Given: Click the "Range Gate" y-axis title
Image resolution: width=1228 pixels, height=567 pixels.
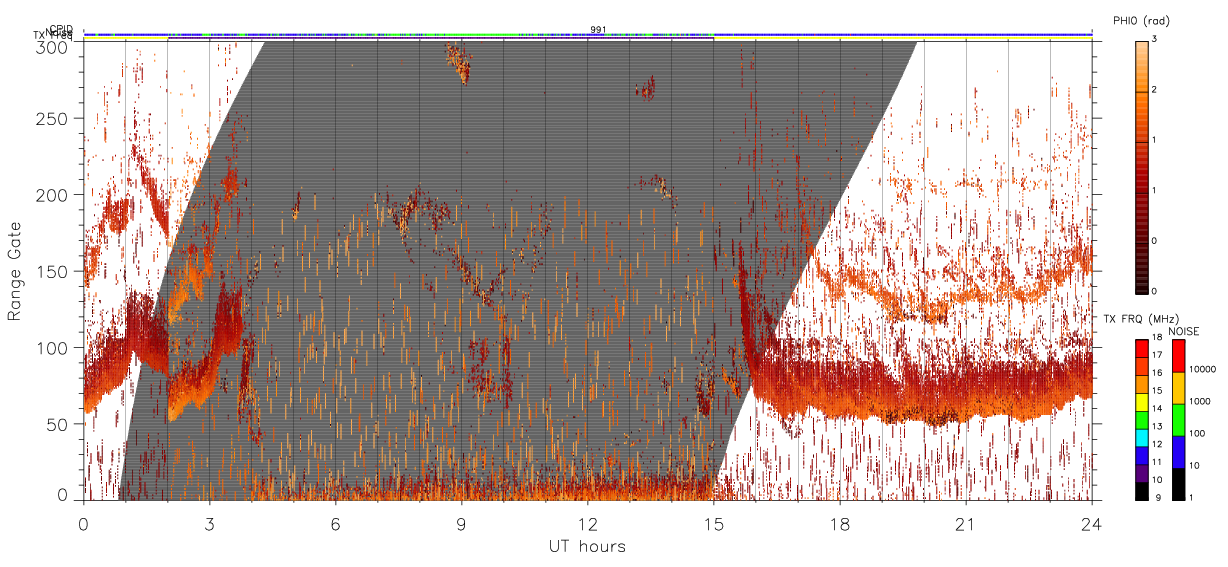Looking at the screenshot, I should tap(15, 272).
